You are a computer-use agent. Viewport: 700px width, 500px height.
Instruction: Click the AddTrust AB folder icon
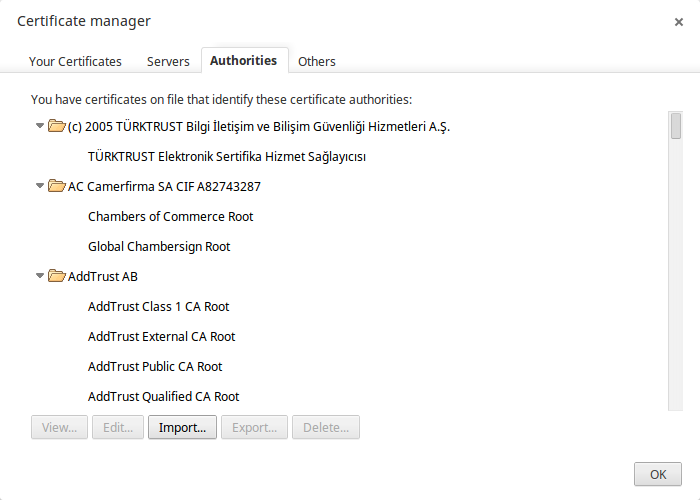(x=57, y=276)
